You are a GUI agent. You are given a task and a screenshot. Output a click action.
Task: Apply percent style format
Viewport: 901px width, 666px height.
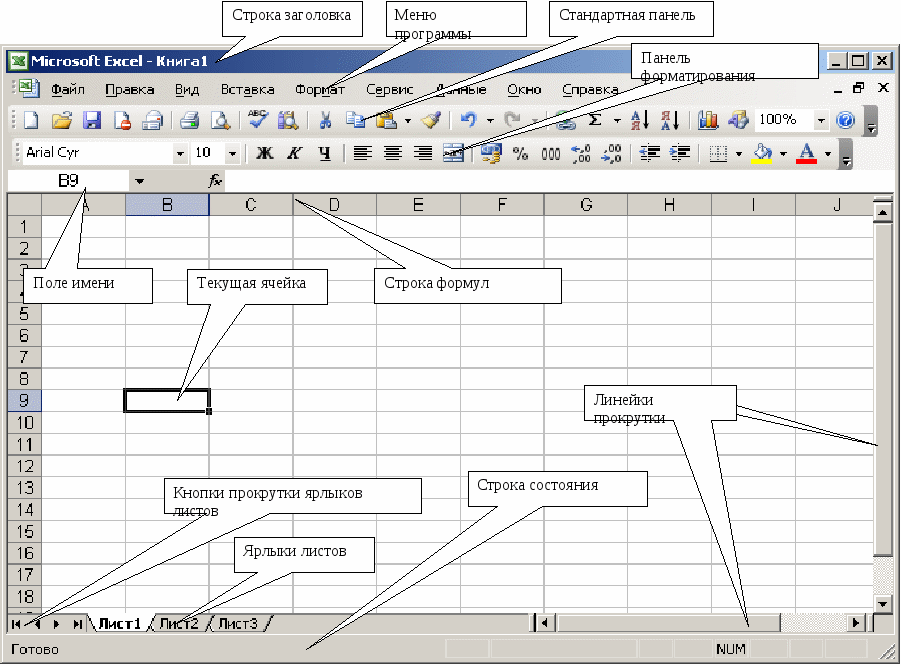520,153
